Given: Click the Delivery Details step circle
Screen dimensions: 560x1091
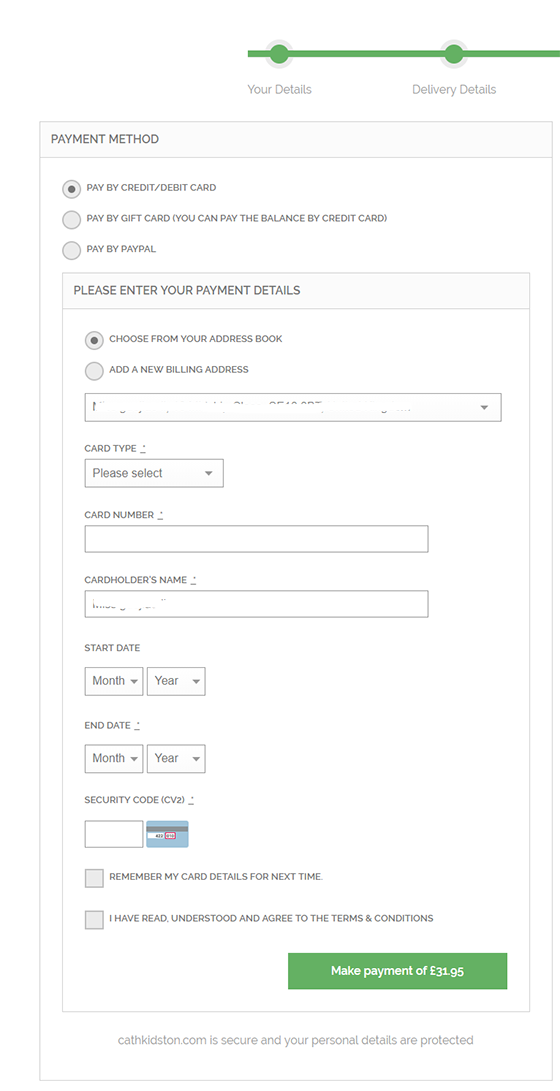Looking at the screenshot, I should (454, 54).
